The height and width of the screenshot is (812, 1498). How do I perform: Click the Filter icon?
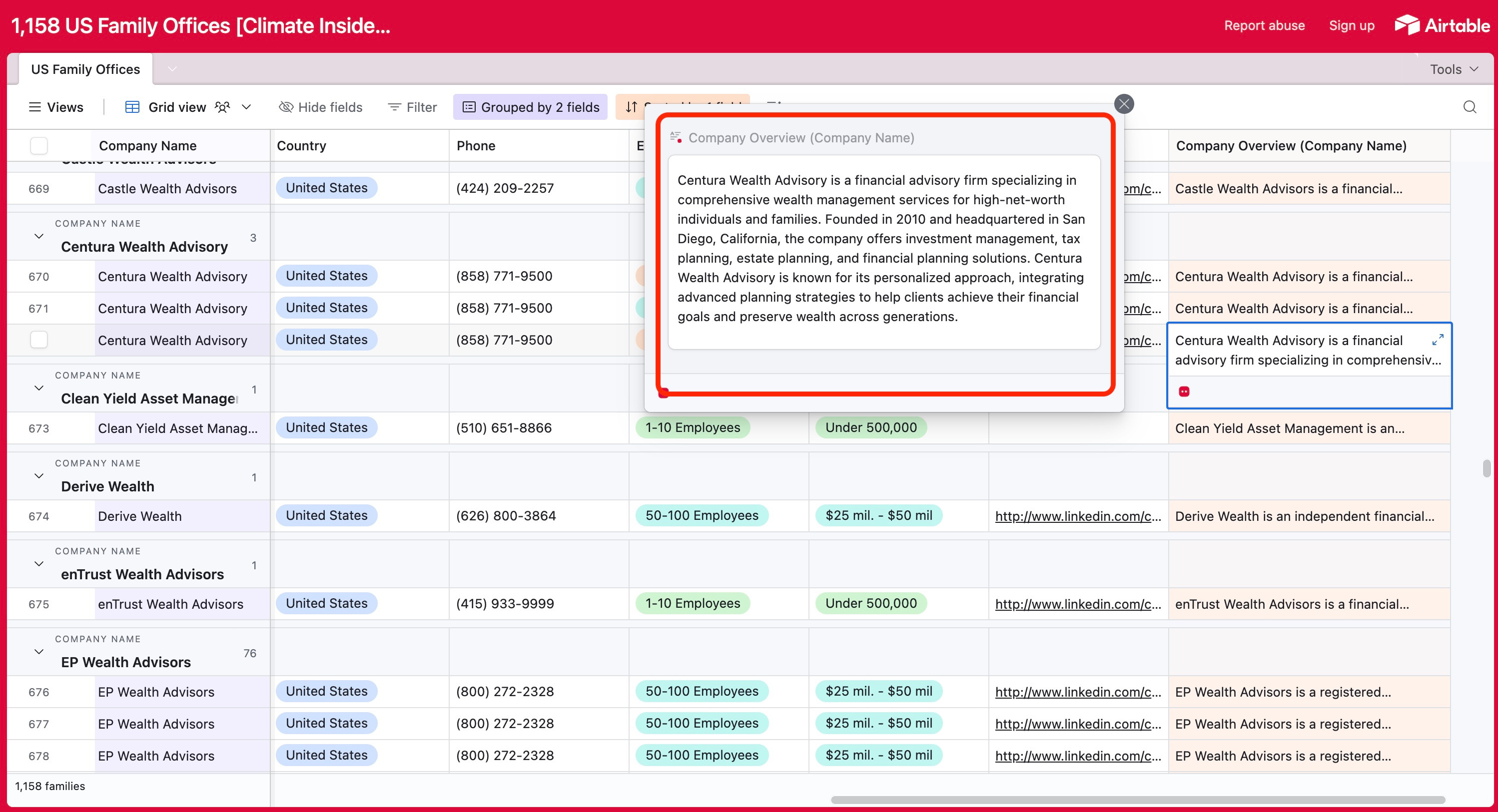point(394,107)
